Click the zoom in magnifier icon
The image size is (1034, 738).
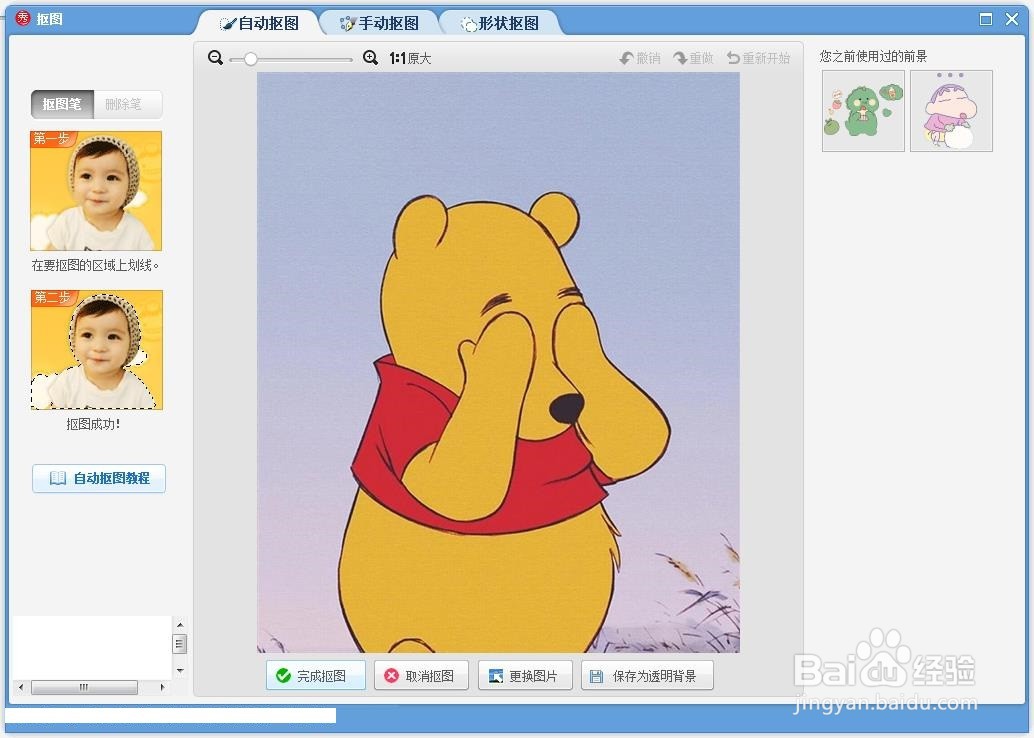pyautogui.click(x=371, y=58)
